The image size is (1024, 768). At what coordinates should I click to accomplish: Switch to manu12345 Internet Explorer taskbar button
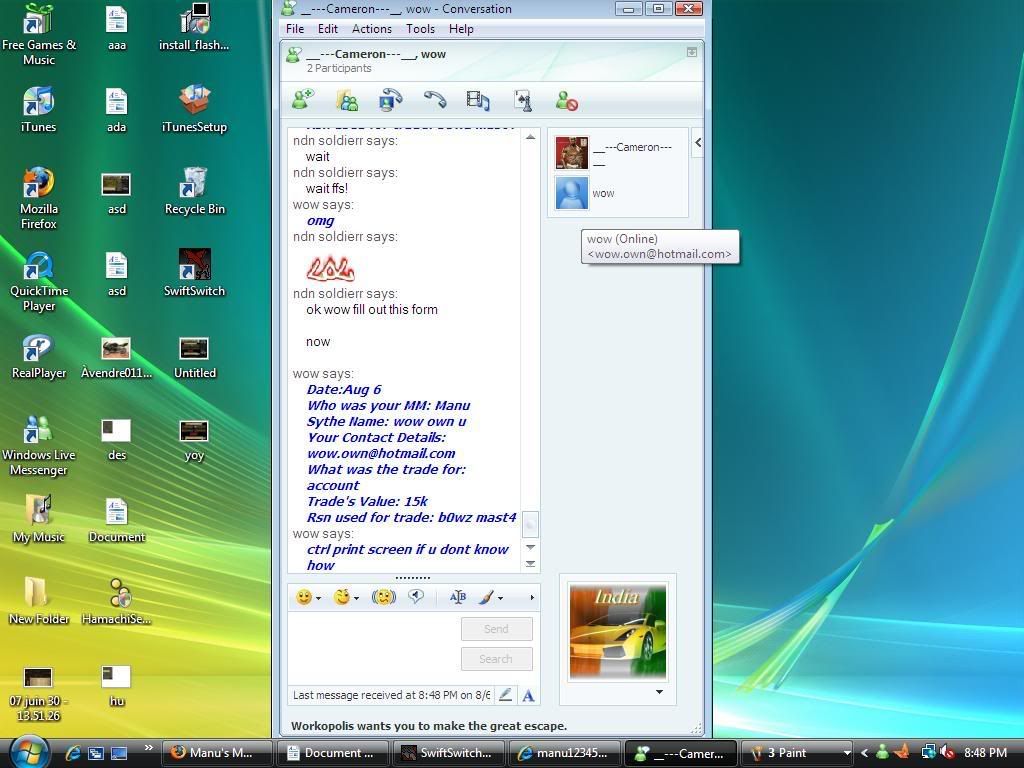point(565,753)
